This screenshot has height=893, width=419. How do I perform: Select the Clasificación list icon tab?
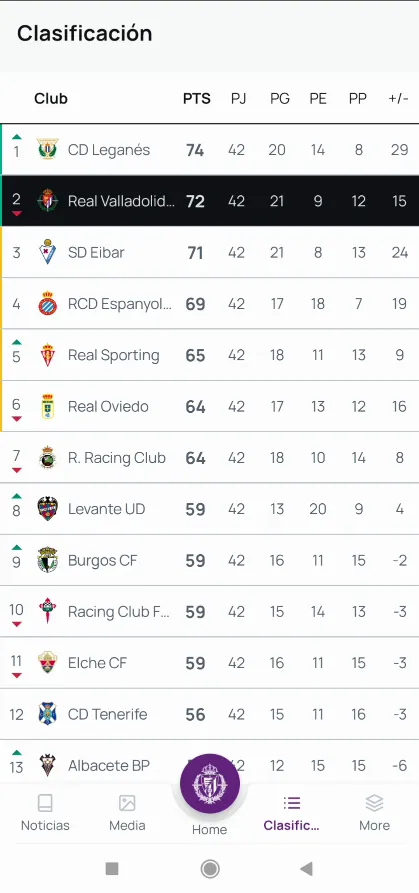point(291,813)
